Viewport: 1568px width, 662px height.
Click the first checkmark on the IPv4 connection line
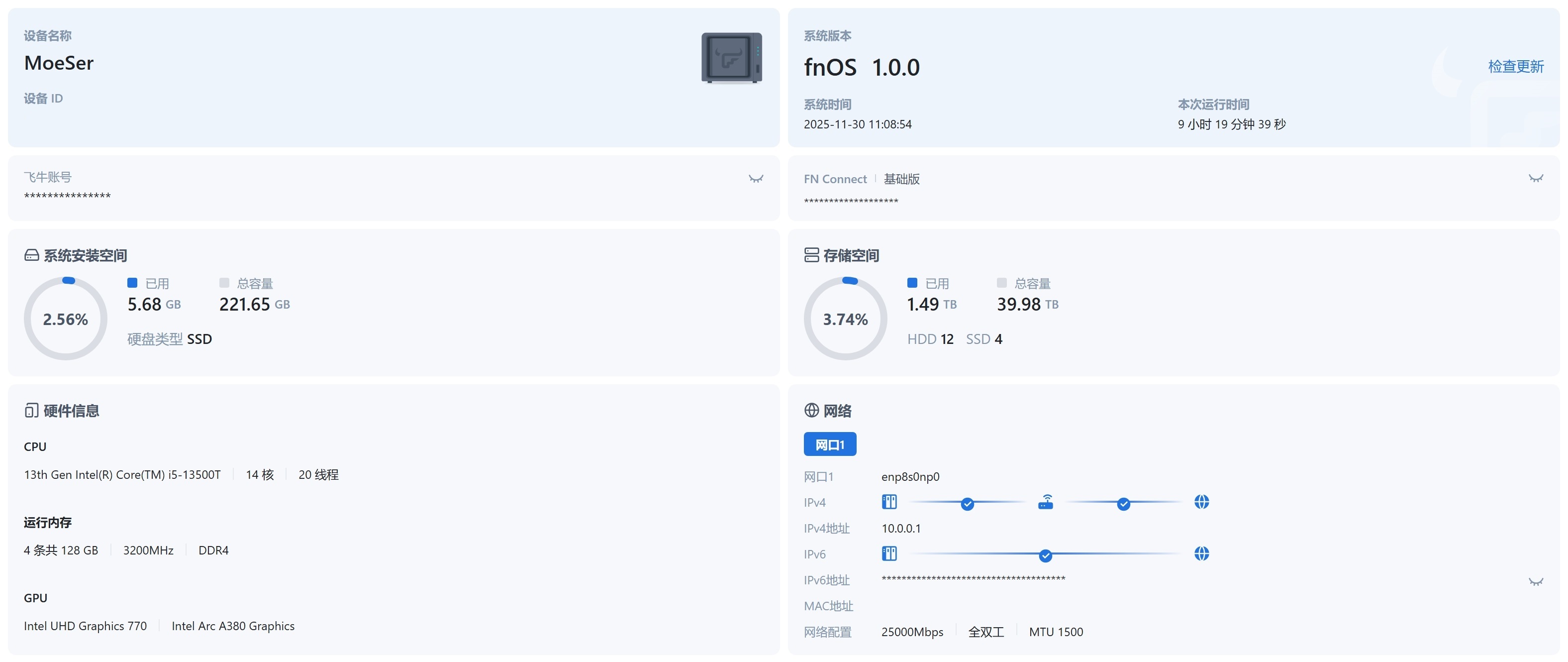pos(968,504)
